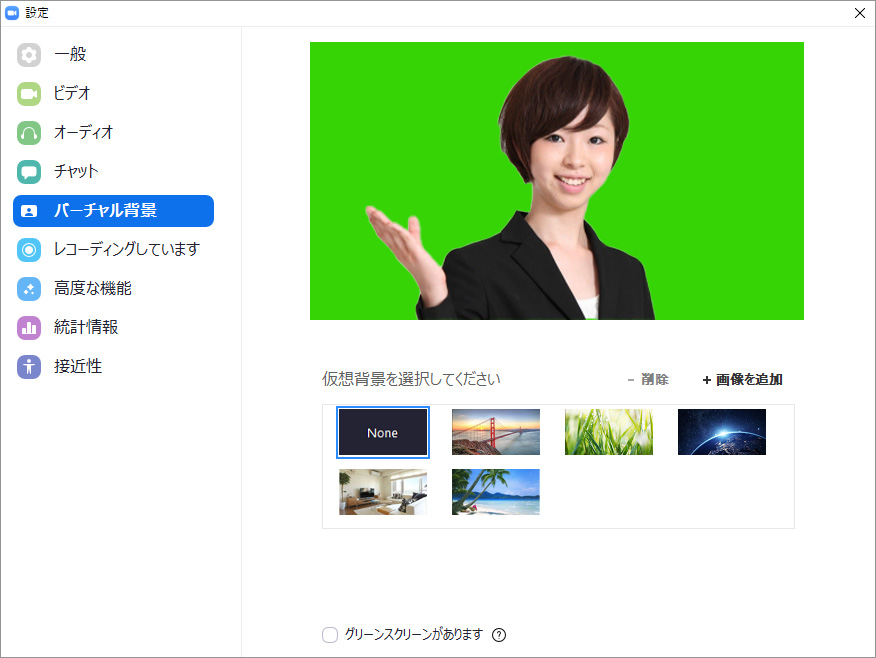876x658 pixels.
Task: Select the living room background thumbnail
Action: (x=383, y=492)
